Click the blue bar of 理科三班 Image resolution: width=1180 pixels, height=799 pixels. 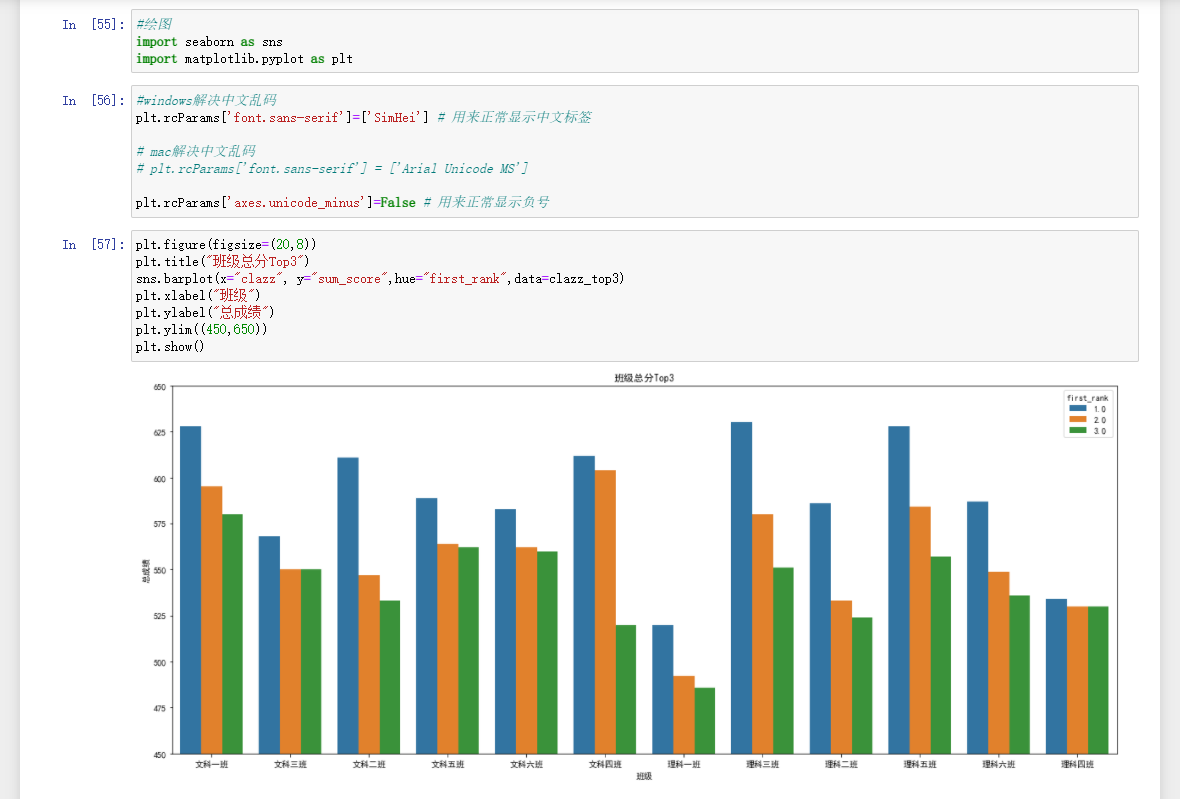point(741,588)
